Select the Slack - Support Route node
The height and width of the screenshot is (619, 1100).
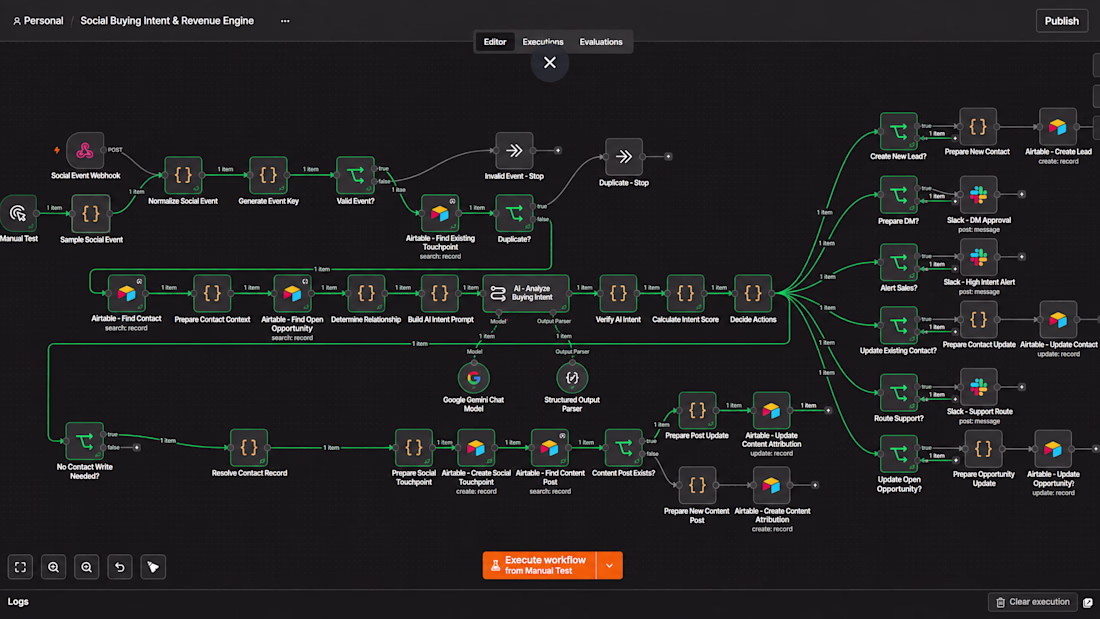979,387
